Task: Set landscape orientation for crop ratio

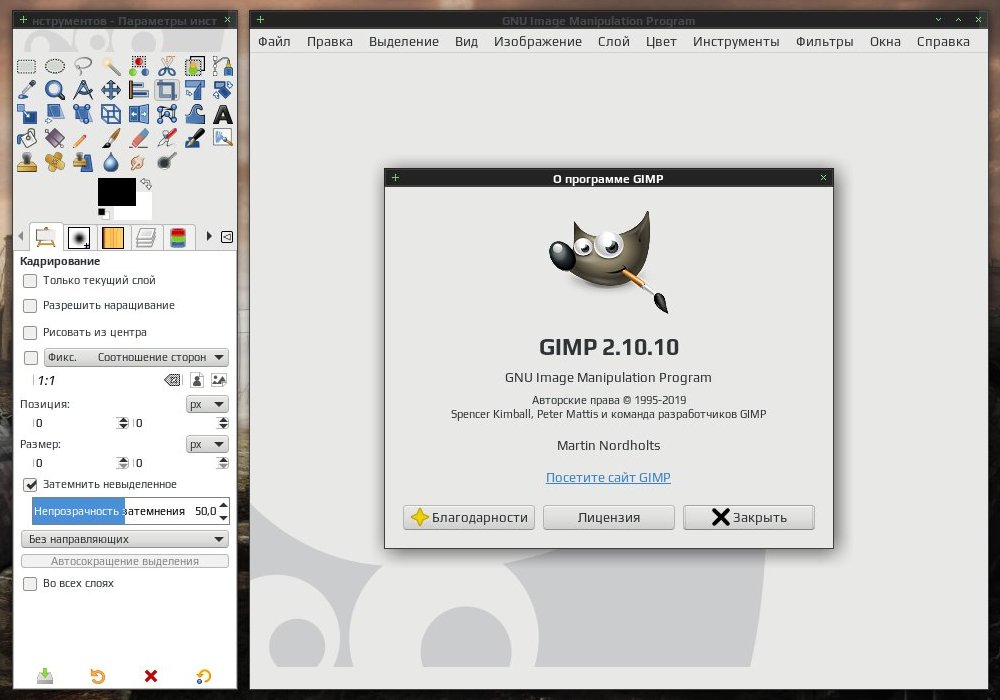Action: point(219,380)
